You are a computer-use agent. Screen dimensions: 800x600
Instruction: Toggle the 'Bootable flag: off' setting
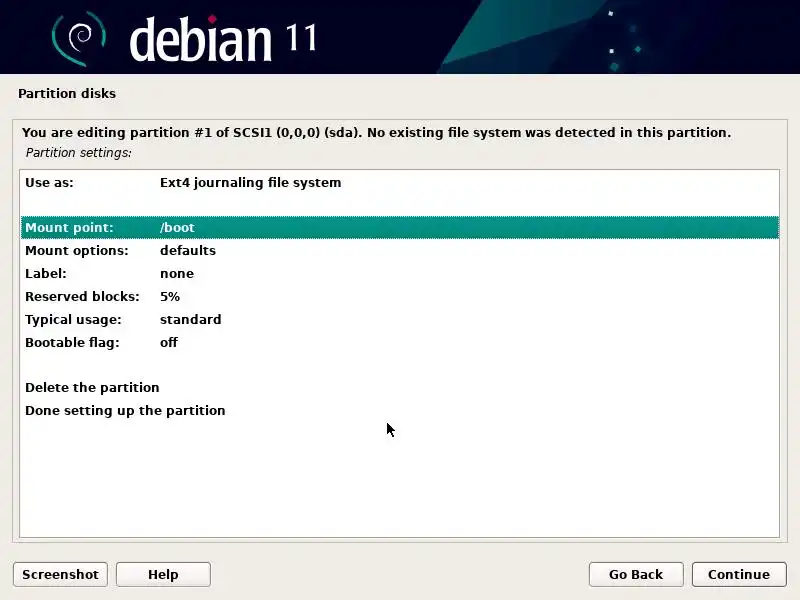399,342
